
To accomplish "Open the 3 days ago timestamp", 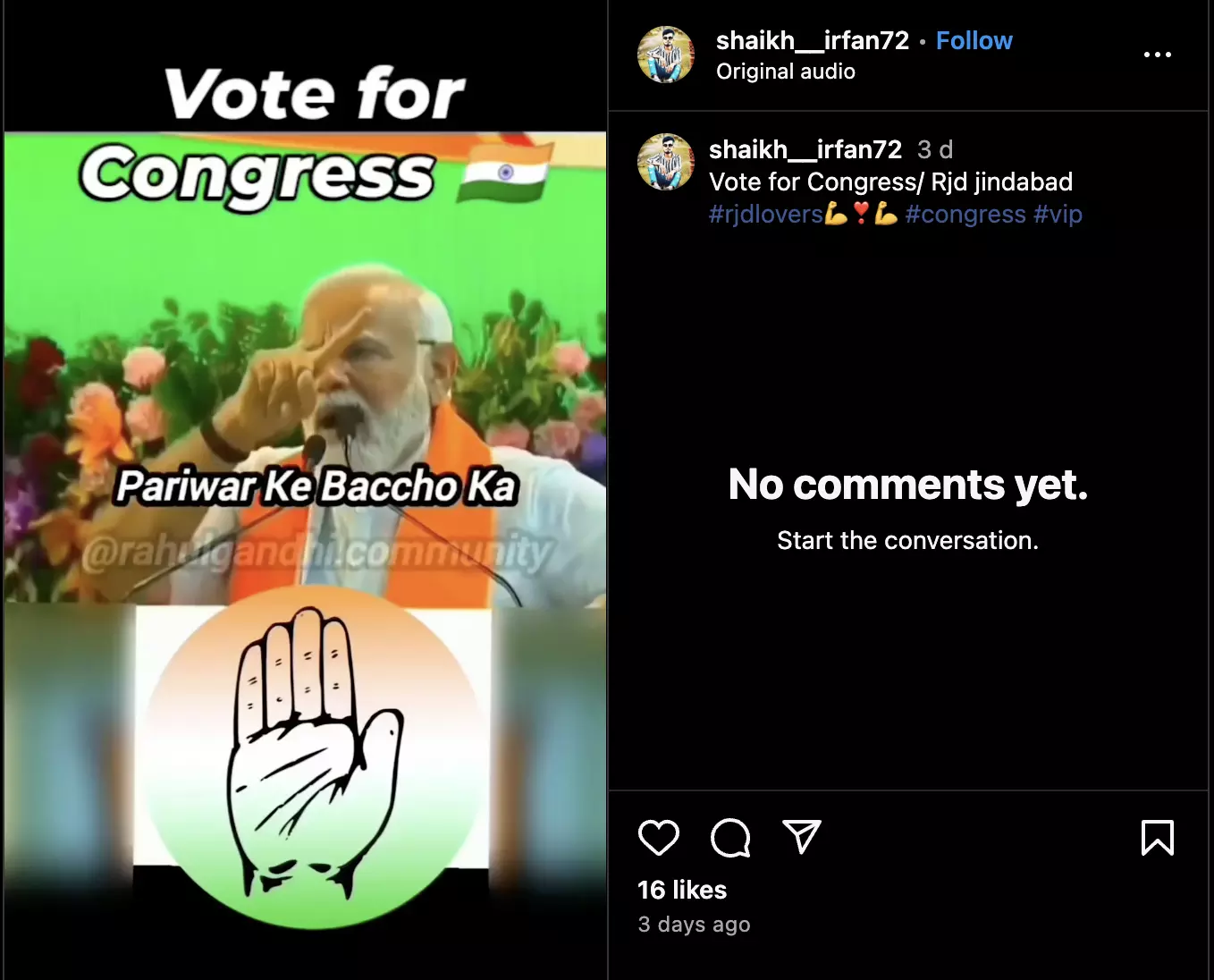I will (x=694, y=925).
